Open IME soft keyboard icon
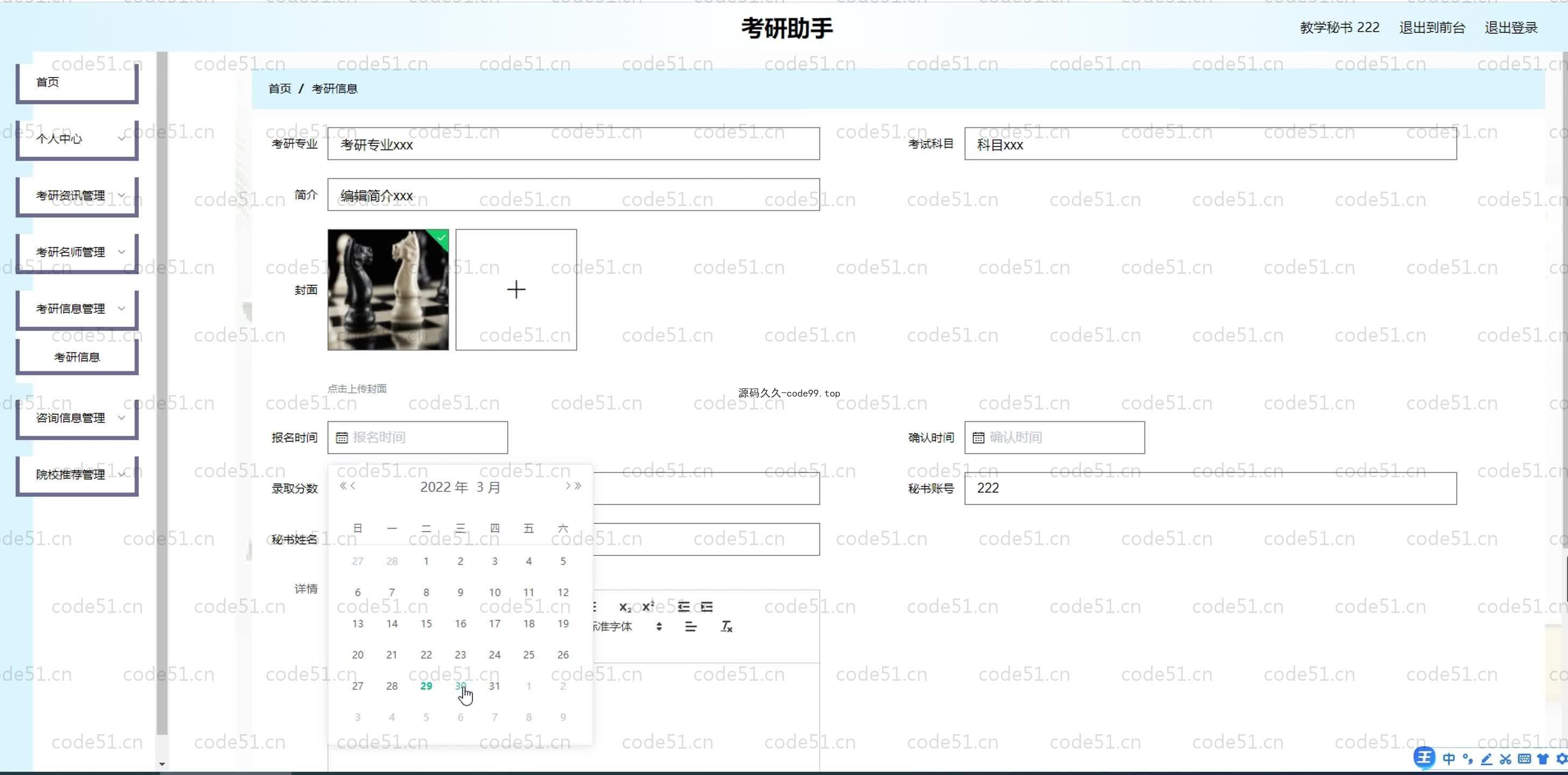Image resolution: width=1568 pixels, height=775 pixels. tap(1524, 758)
